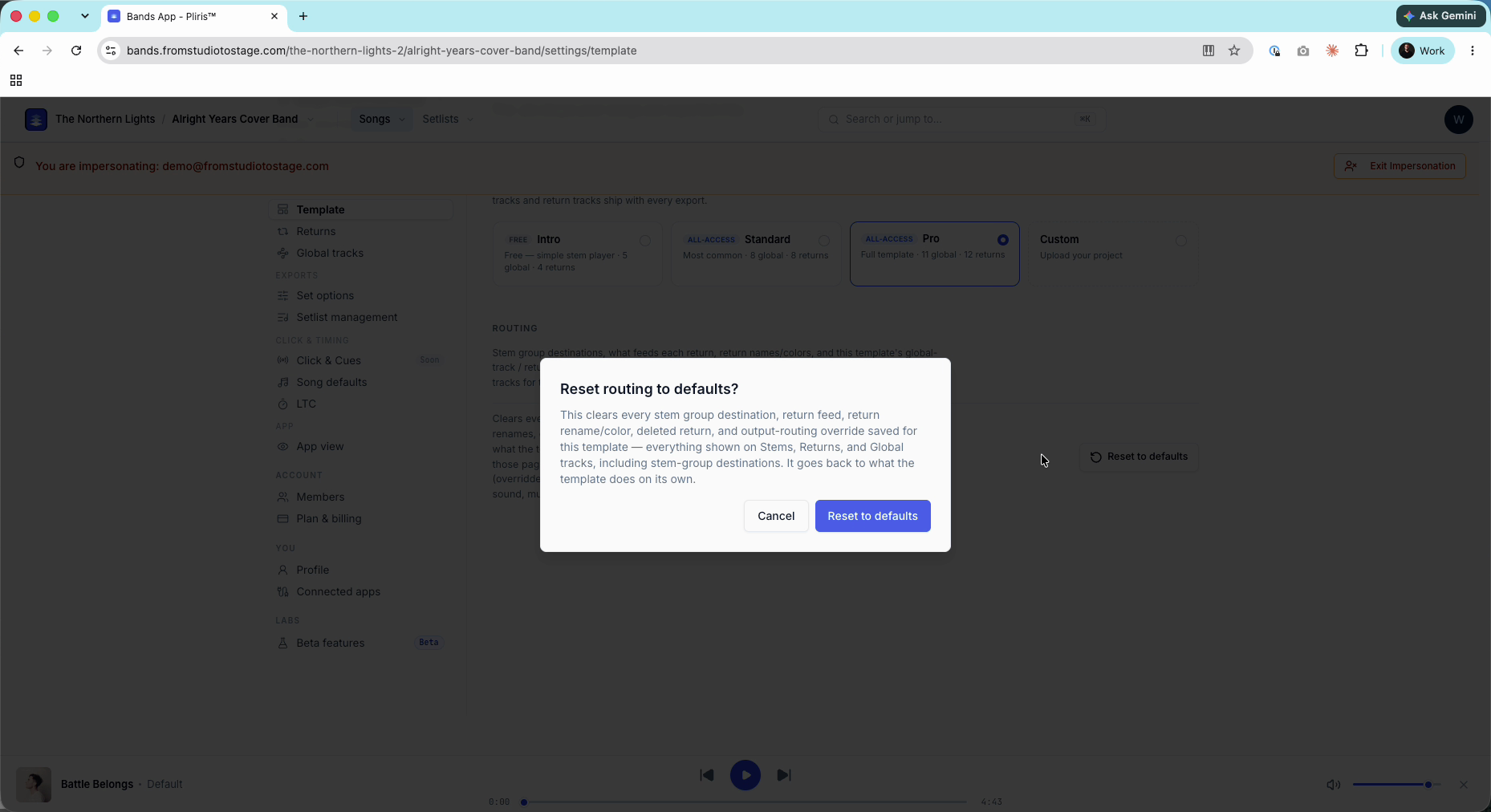Open App view settings
The height and width of the screenshot is (812, 1491).
click(x=361, y=446)
